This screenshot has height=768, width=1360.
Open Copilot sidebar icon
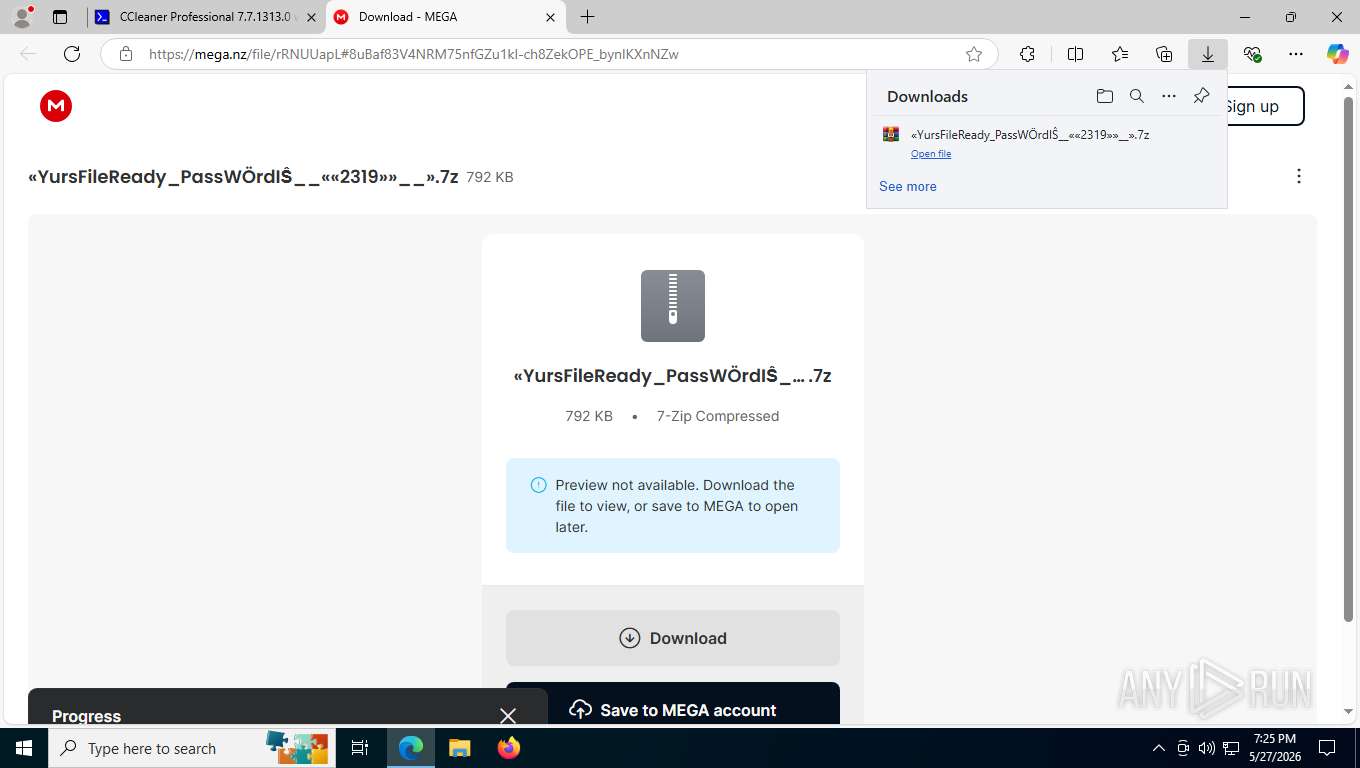[x=1338, y=54]
